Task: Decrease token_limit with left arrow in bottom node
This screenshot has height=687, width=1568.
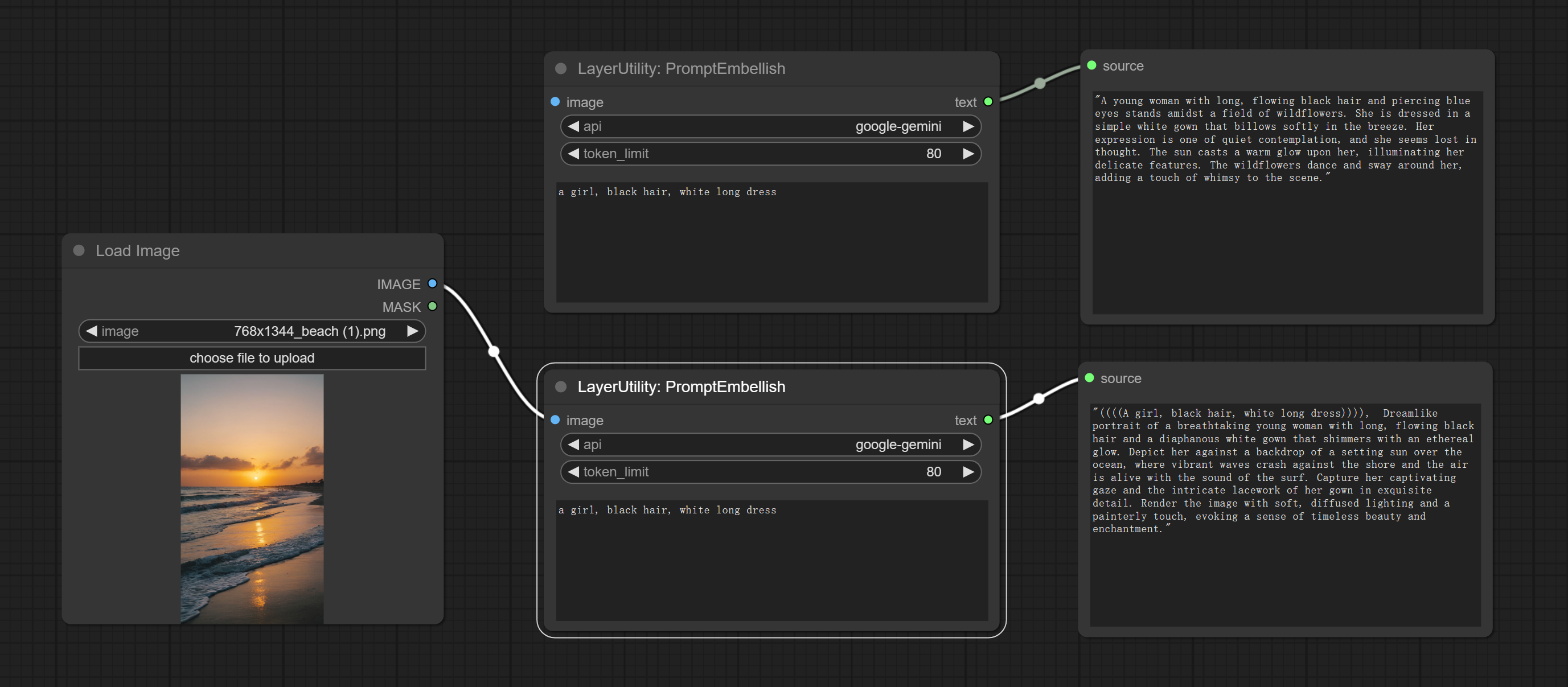Action: pyautogui.click(x=573, y=472)
